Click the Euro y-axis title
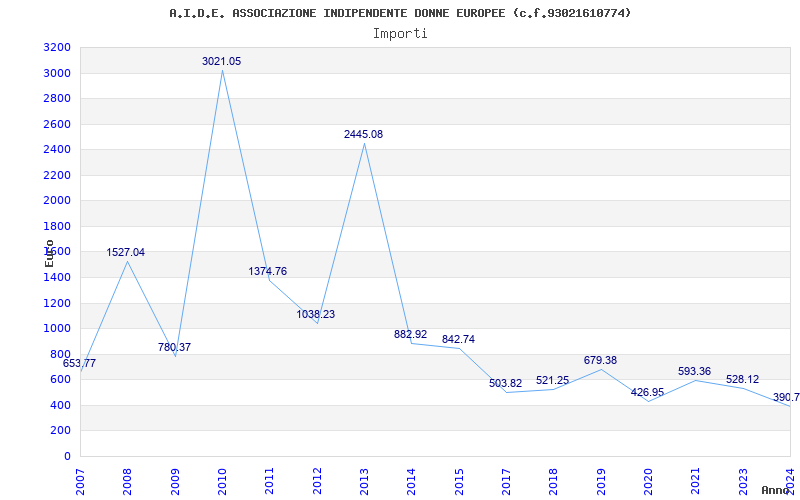This screenshot has width=800, height=500. click(x=49, y=253)
